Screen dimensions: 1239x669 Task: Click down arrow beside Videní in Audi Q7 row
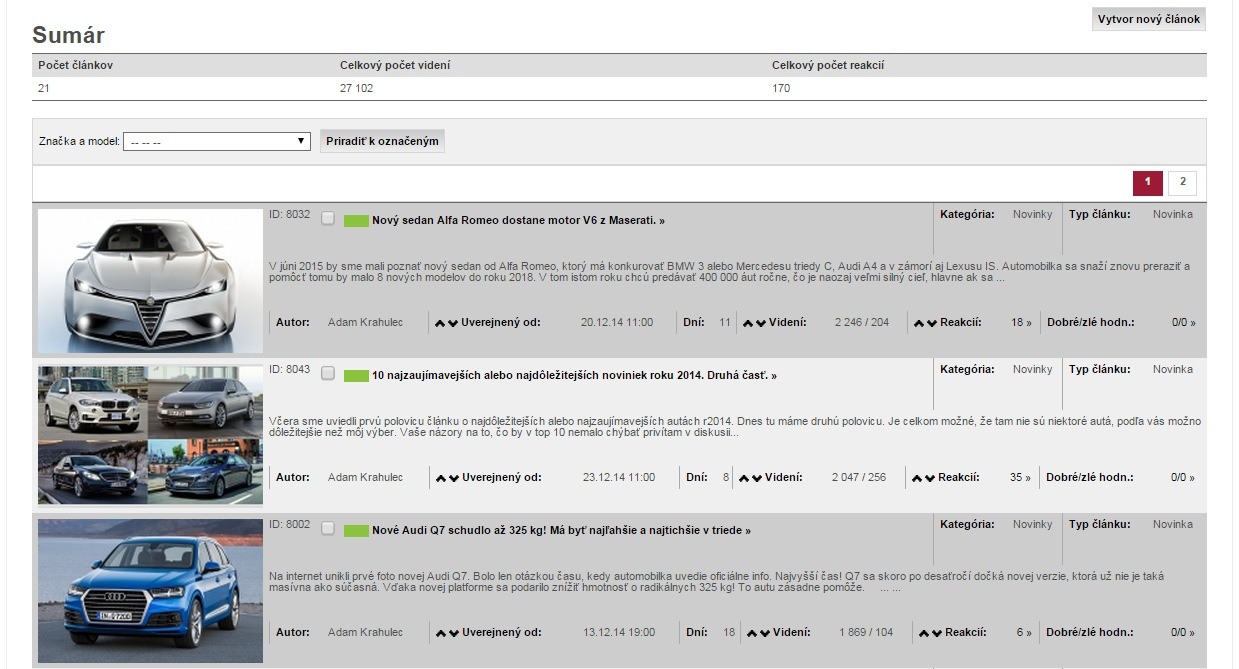pos(765,633)
